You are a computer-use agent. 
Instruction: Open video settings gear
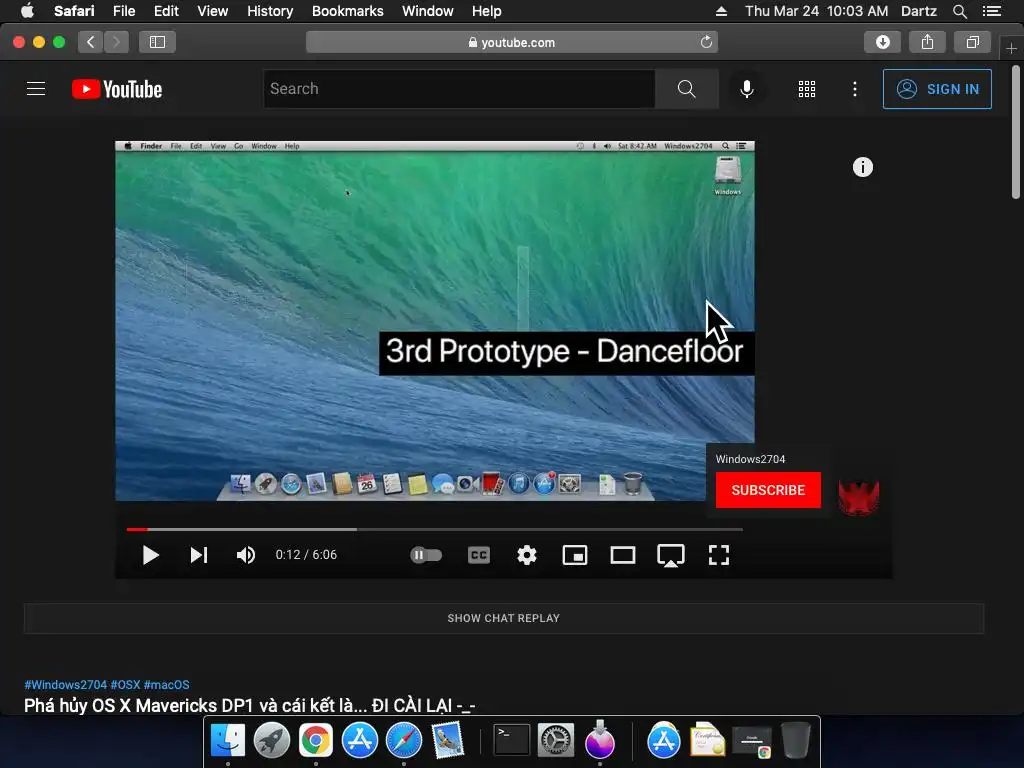[x=526, y=555]
